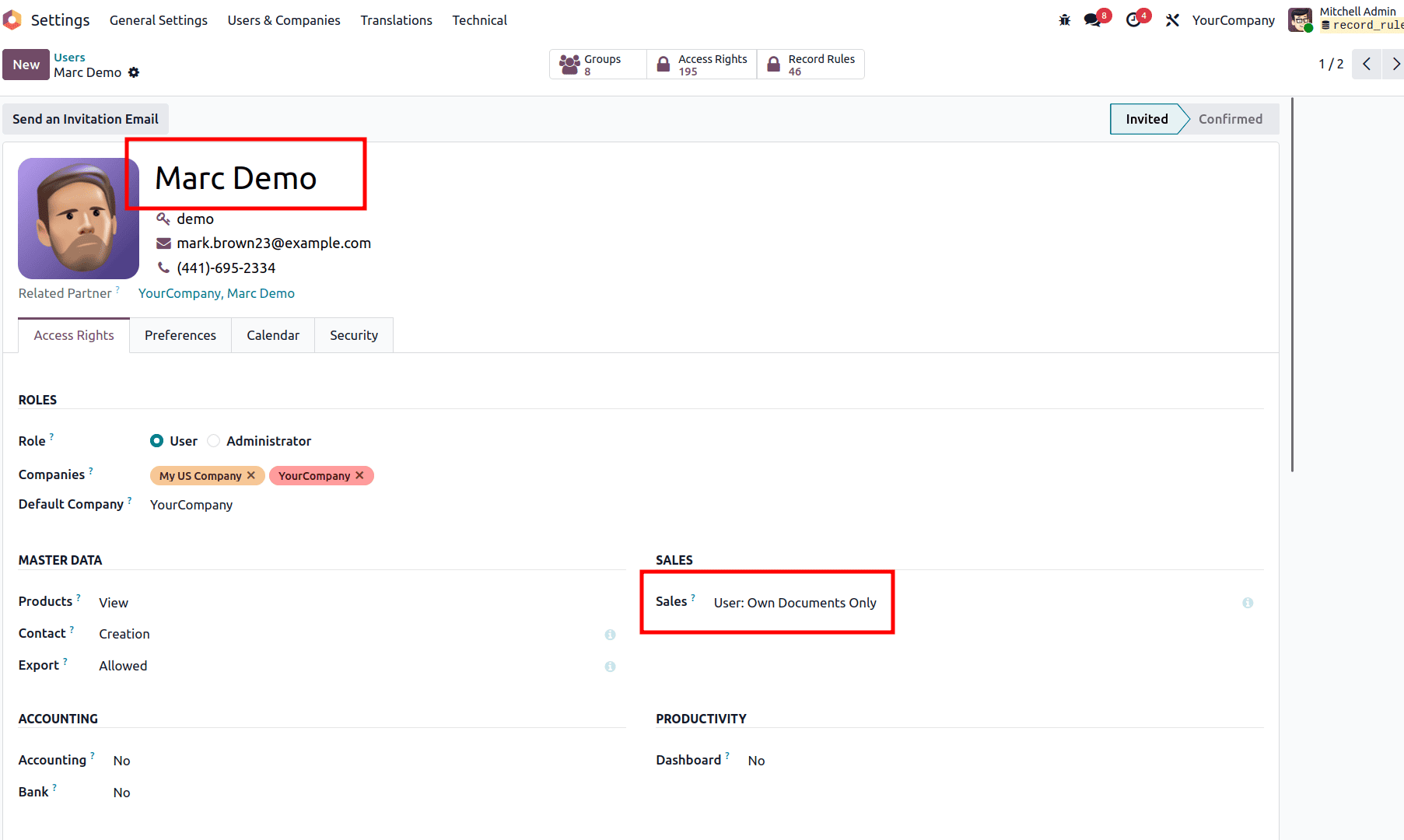Viewport: 1404px width, 840px height.
Task: Open the Translations menu
Action: 396,20
